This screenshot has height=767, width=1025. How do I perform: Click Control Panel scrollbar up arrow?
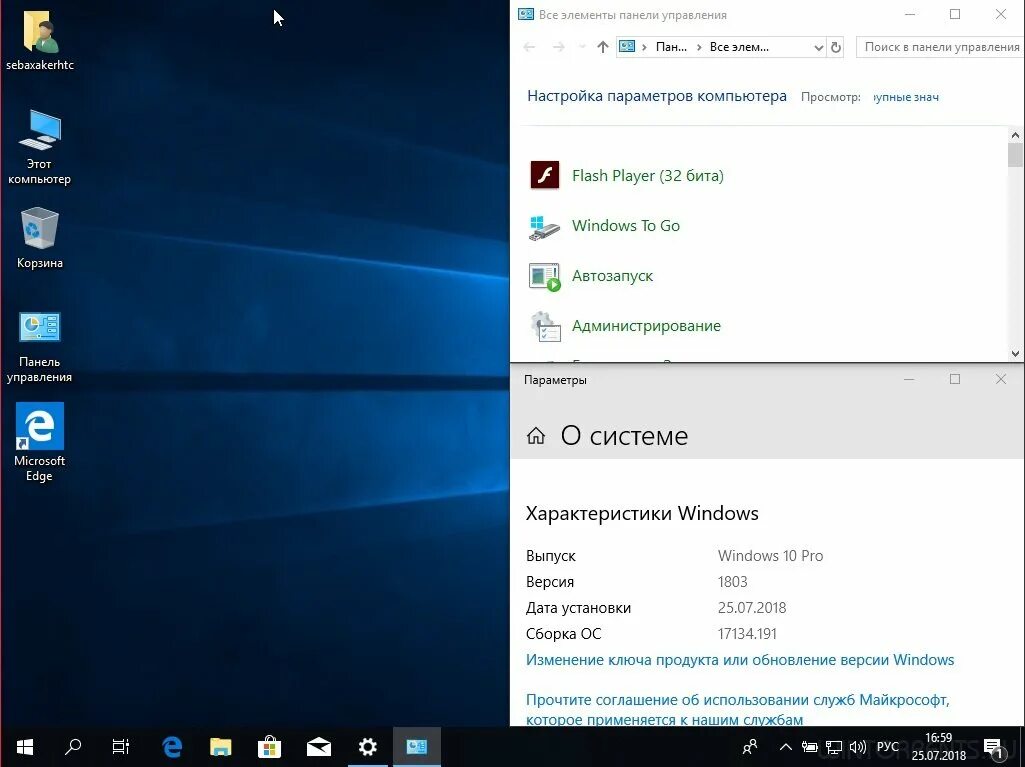coord(1015,135)
